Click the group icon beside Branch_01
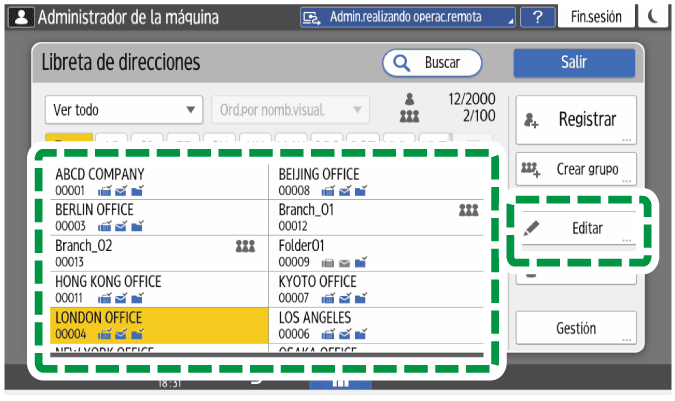Screen dimensions: 675x401 click(x=469, y=210)
